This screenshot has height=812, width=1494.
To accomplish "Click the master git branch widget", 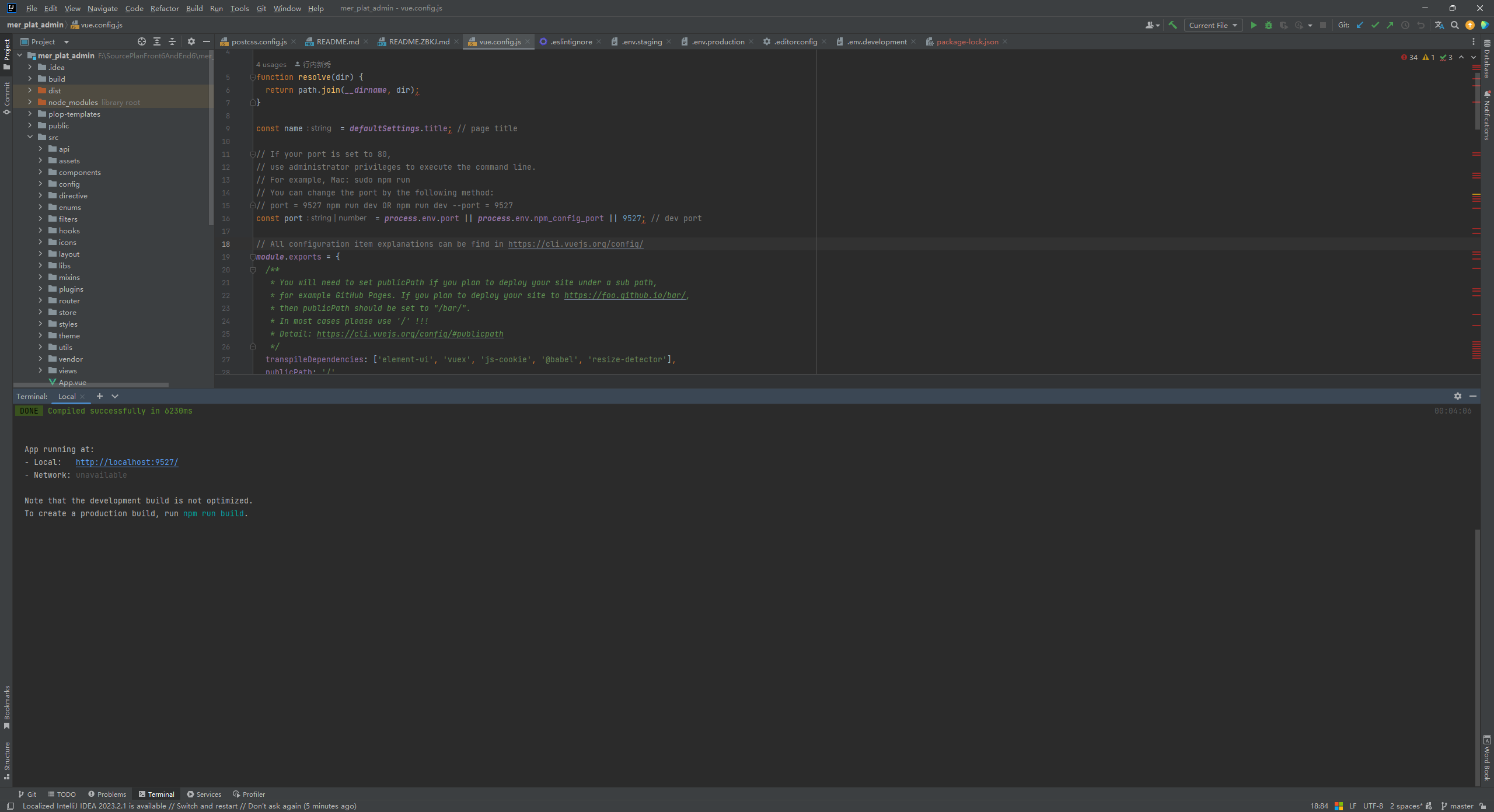I will click(1457, 806).
